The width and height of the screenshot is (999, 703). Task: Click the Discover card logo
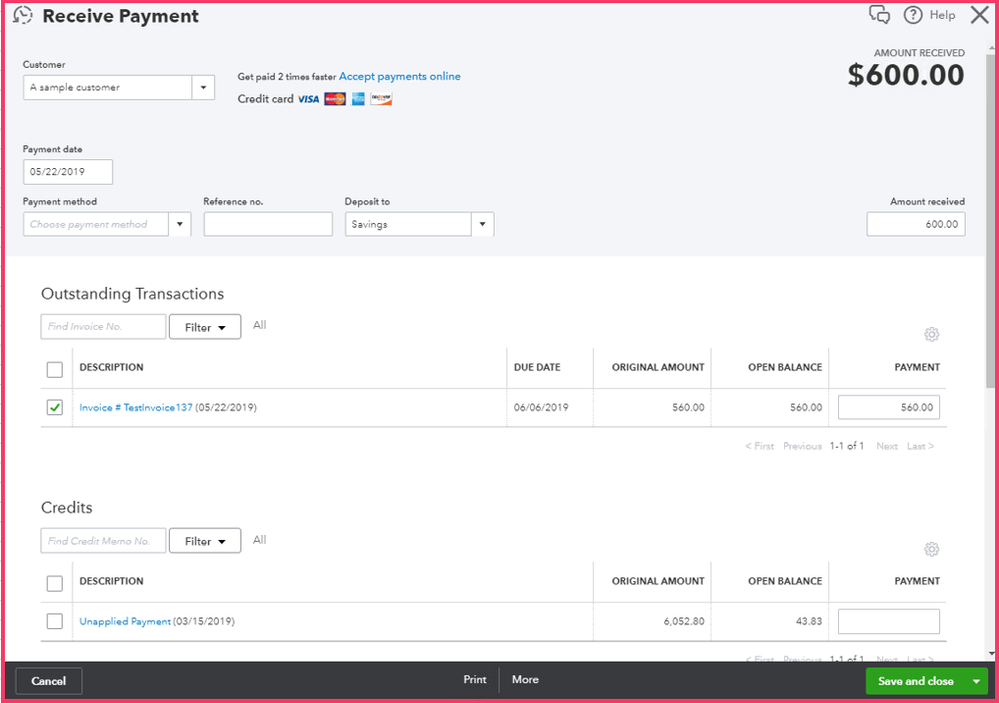click(381, 99)
